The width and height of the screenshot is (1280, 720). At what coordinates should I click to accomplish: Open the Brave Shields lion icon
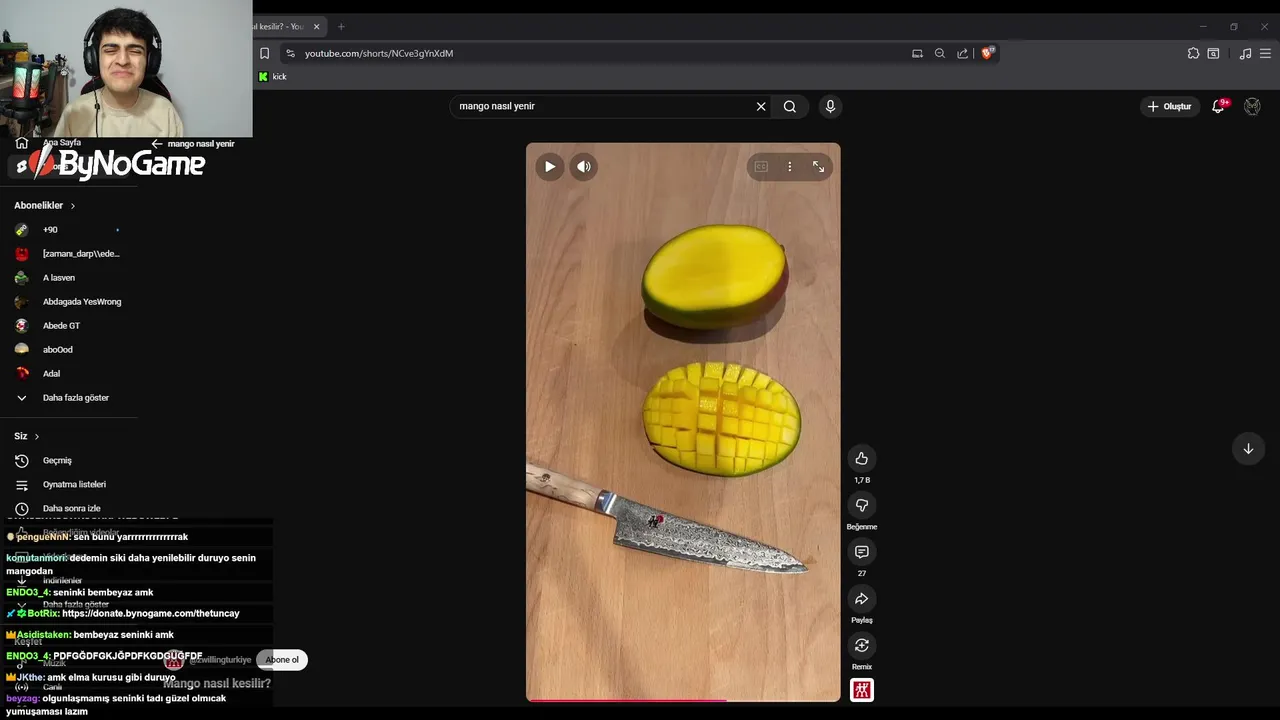click(987, 53)
